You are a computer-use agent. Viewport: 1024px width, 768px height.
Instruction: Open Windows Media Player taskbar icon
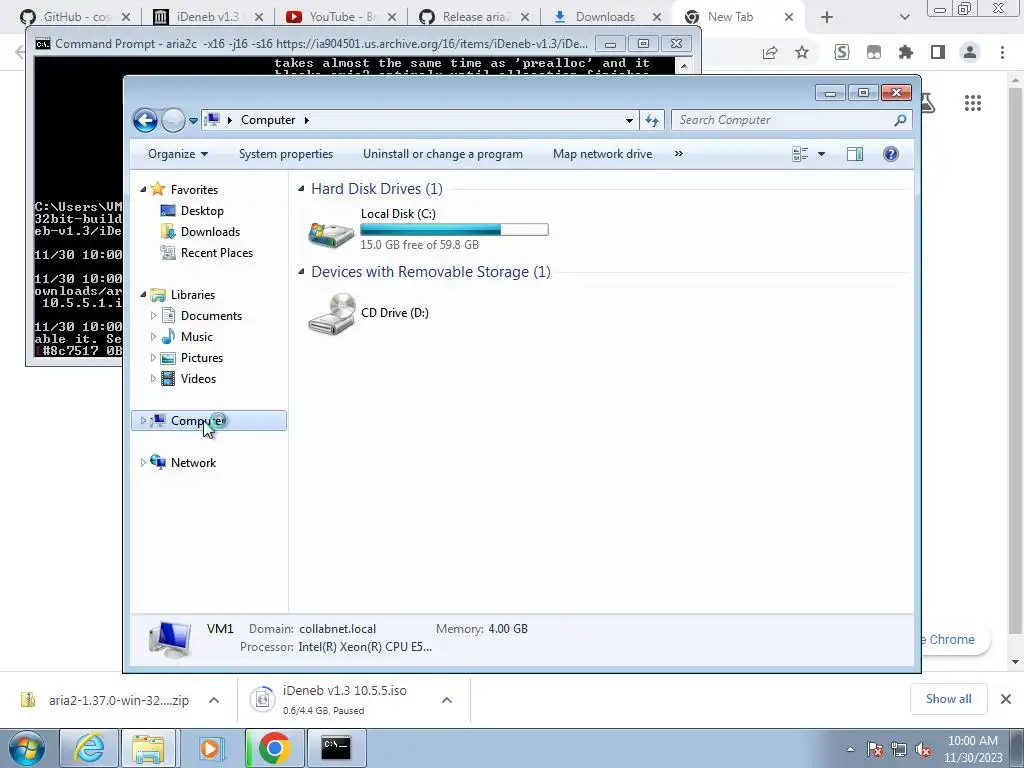210,748
